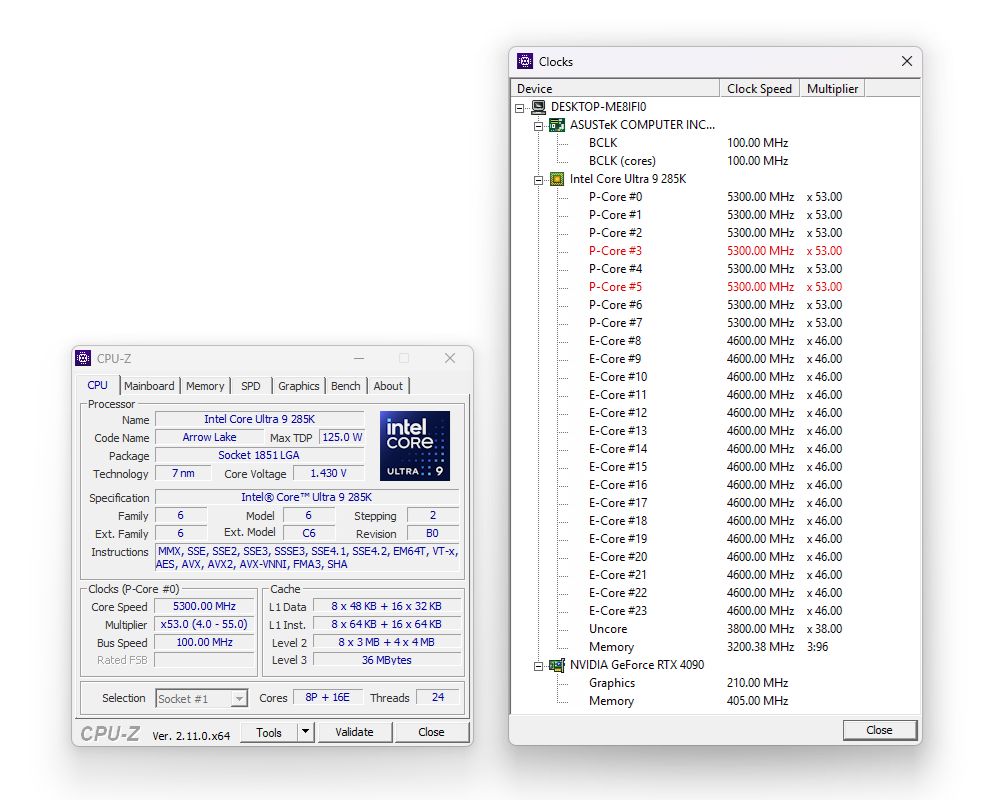Click the Intel Core Ultra 9 285K chip icon
The height and width of the screenshot is (800, 1000).
point(557,179)
